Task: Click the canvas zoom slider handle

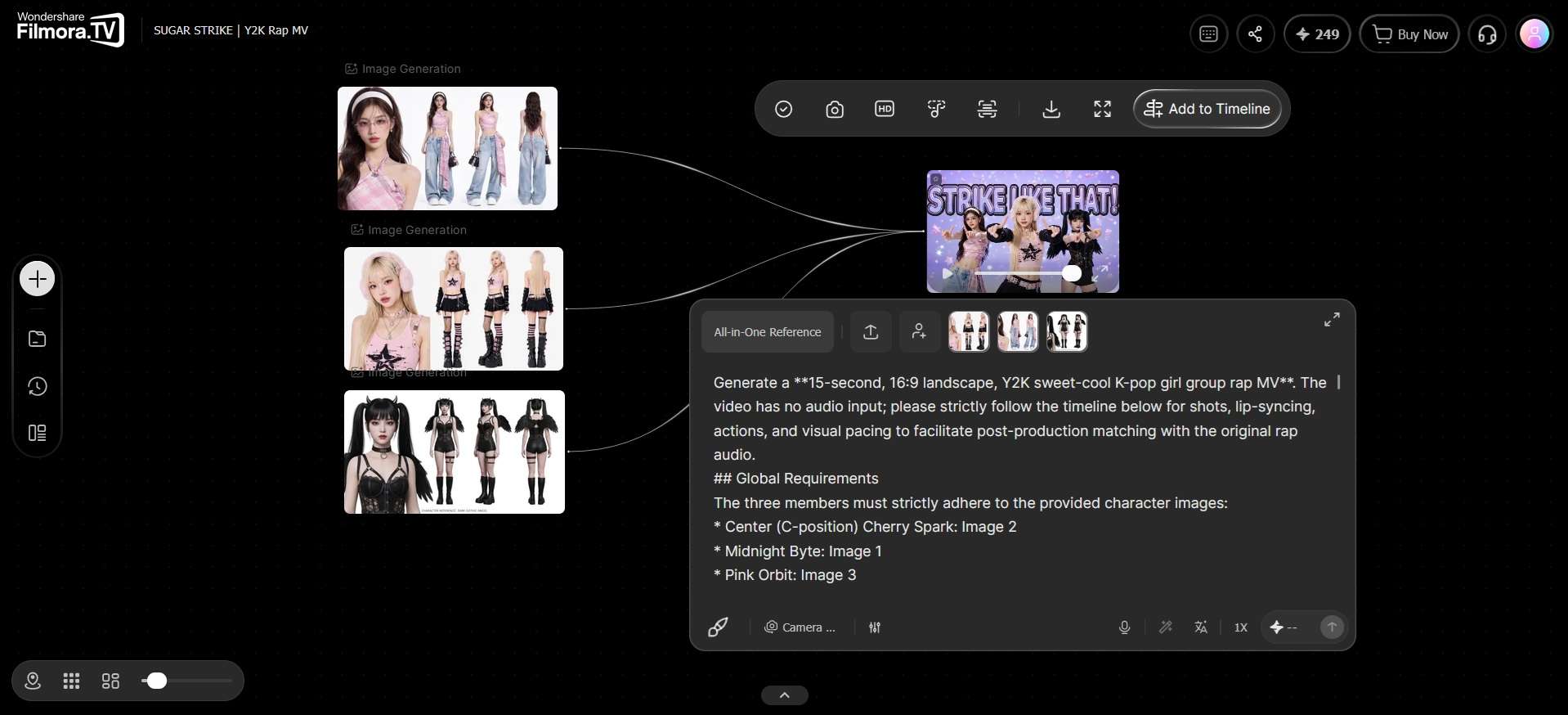Action: pos(156,681)
